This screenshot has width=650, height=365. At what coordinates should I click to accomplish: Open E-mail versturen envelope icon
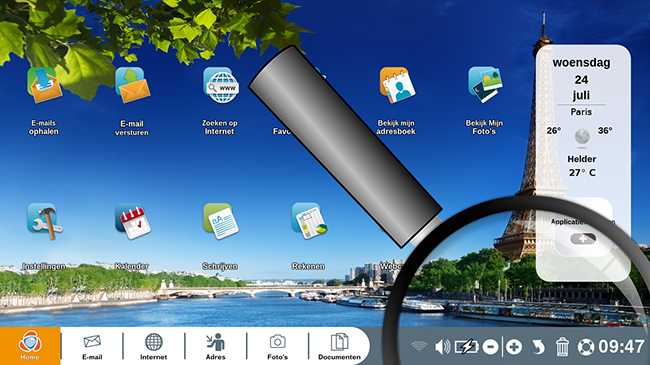(132, 85)
